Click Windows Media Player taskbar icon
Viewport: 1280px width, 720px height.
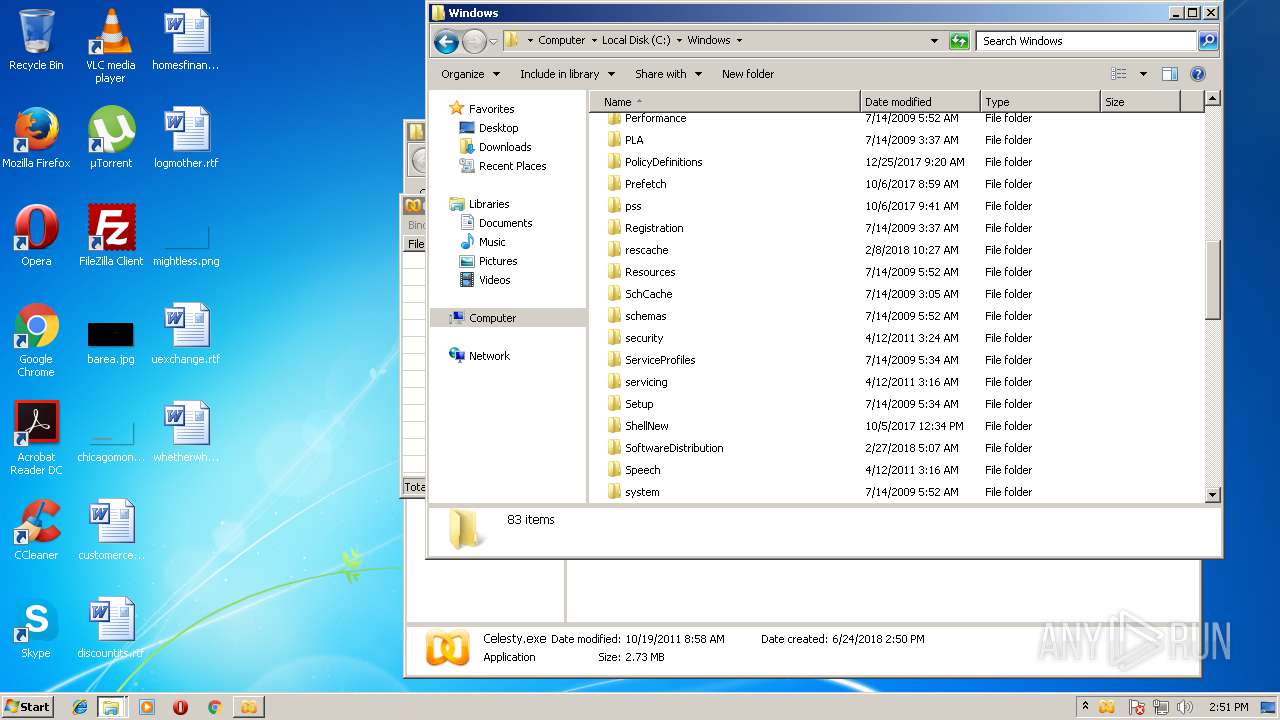[147, 707]
